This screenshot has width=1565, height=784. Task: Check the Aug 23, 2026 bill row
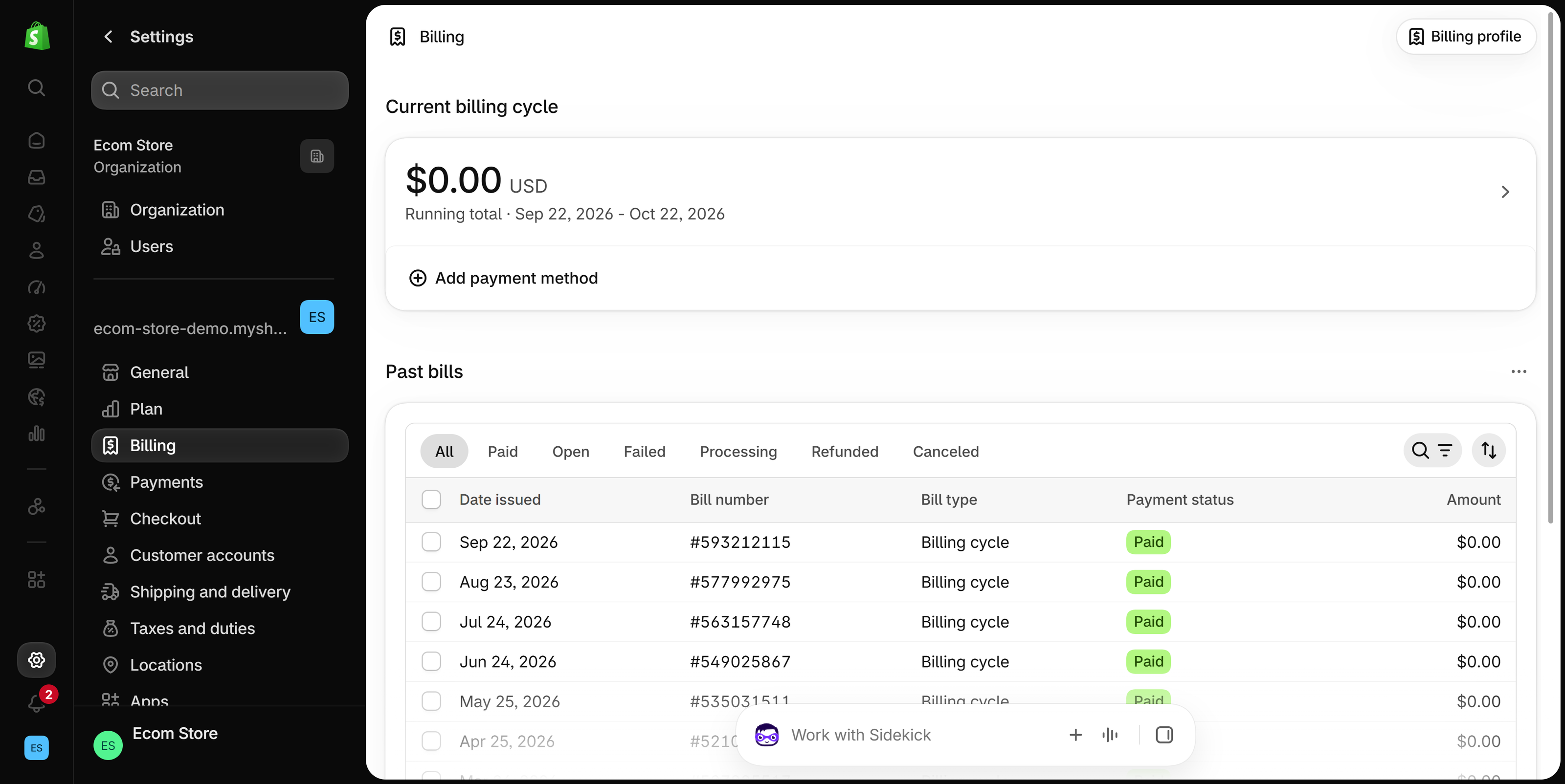[x=431, y=582]
